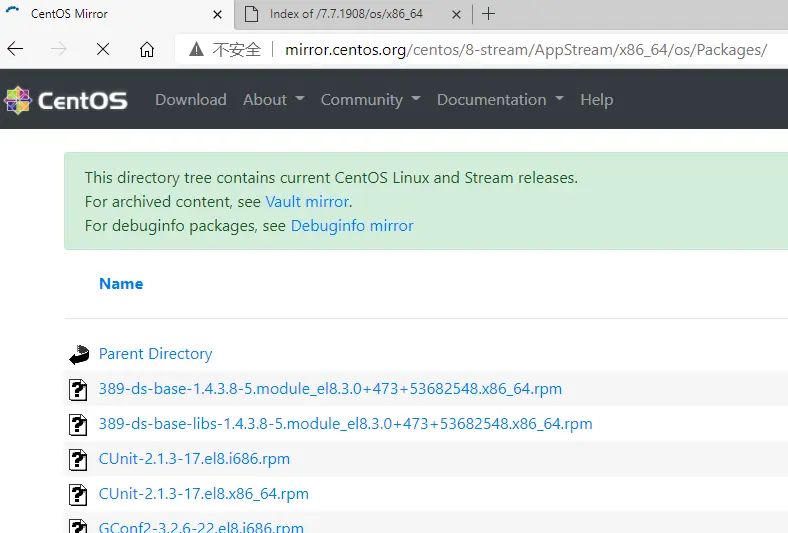Click file icon beside CUnit x86_64 rpm
This screenshot has height=533, width=788.
[x=78, y=495]
